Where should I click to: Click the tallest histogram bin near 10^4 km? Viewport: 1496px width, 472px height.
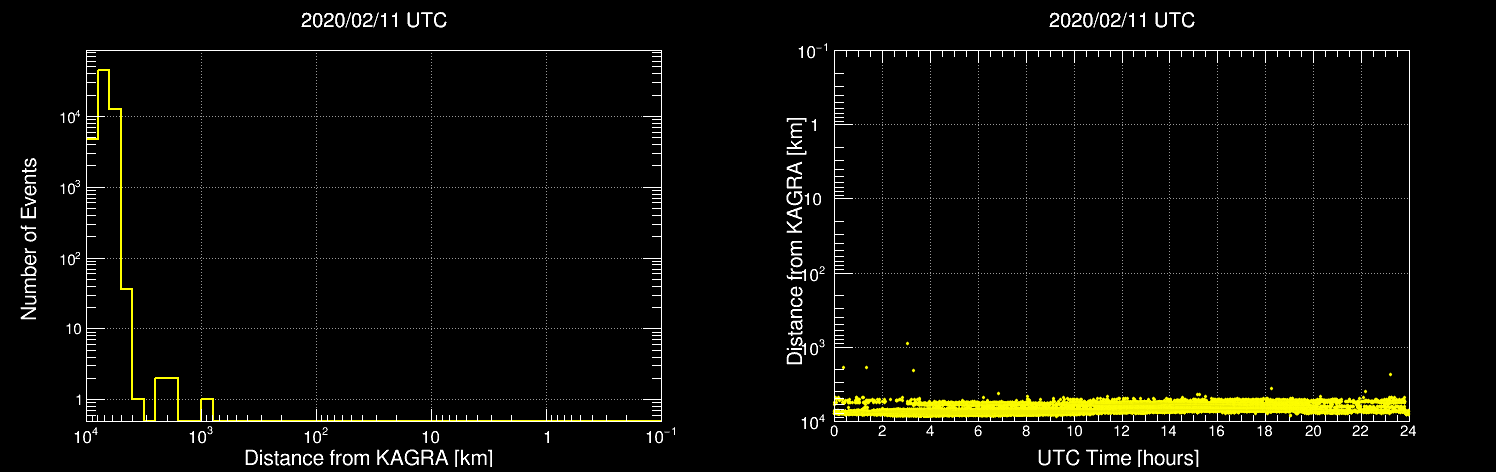(x=103, y=245)
